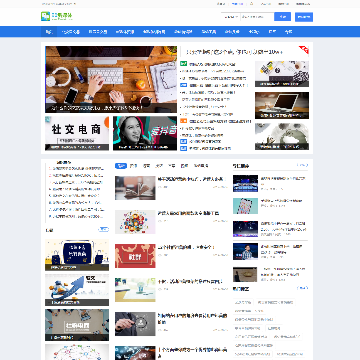Open the flat-lay desk accessories thumbnail
360x360 pixels.
point(282,74)
